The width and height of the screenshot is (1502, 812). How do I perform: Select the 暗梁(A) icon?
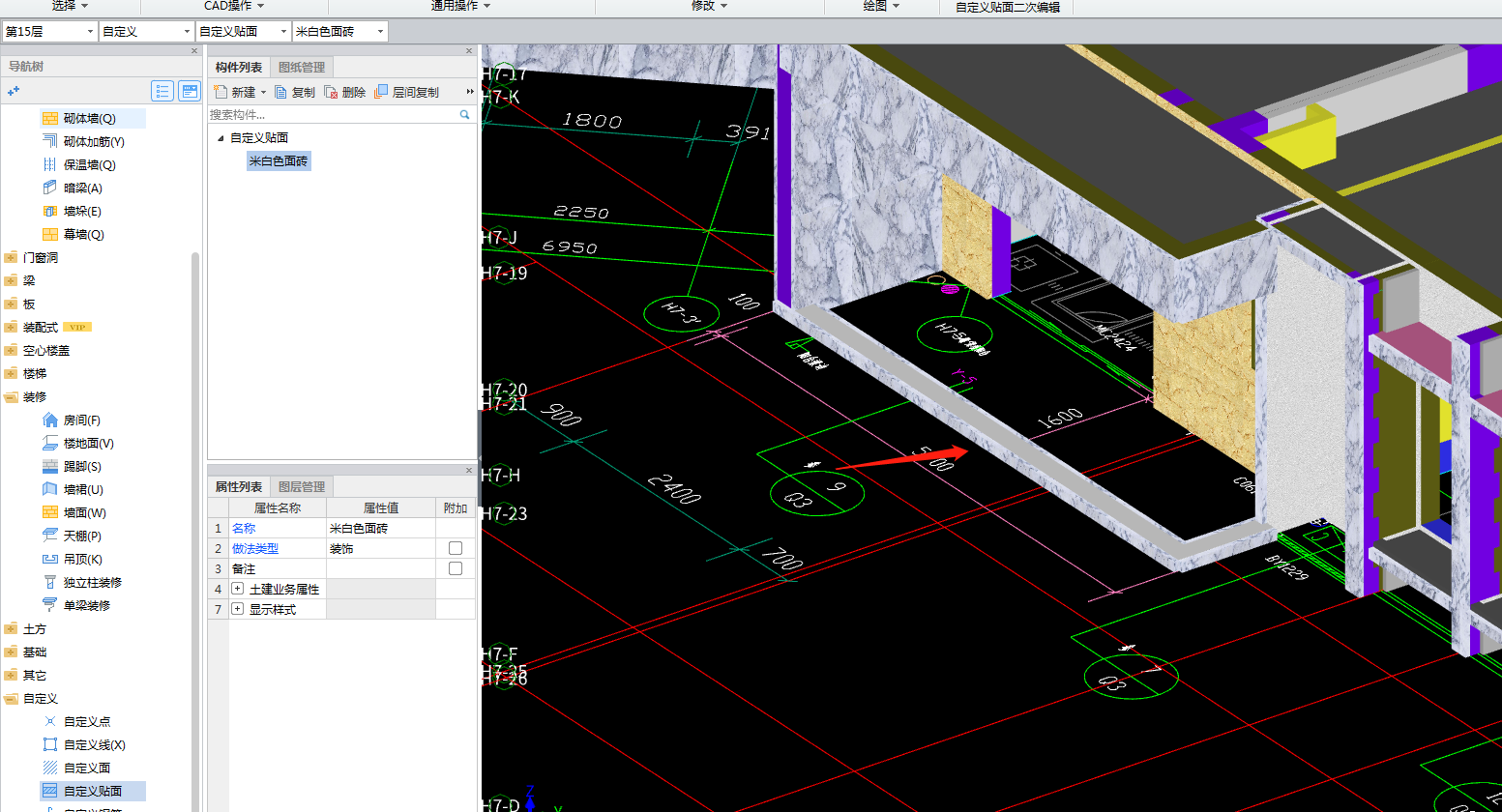click(50, 188)
